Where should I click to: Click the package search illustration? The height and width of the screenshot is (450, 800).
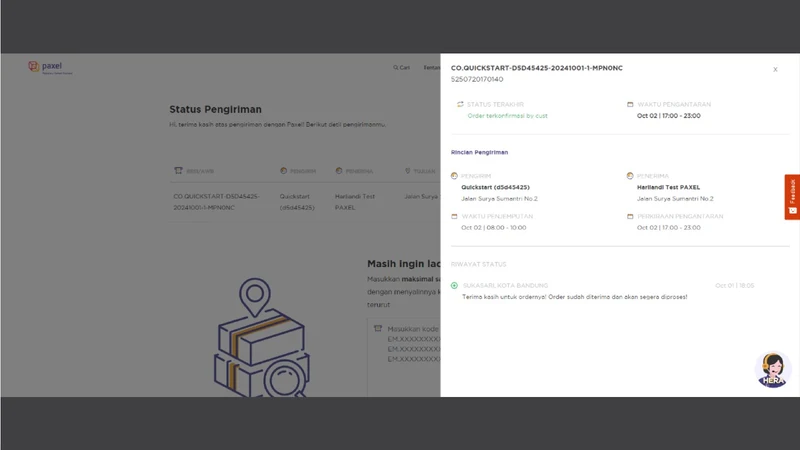tap(261, 337)
